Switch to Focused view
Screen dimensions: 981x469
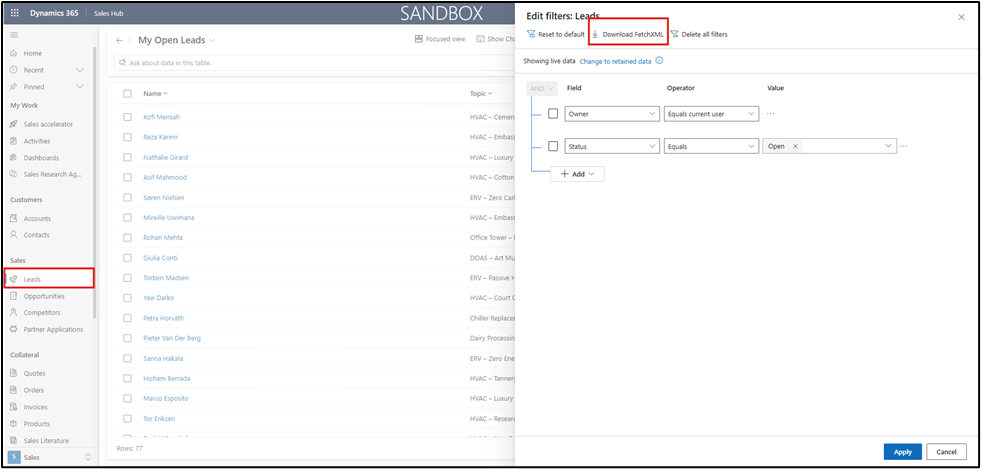point(440,39)
